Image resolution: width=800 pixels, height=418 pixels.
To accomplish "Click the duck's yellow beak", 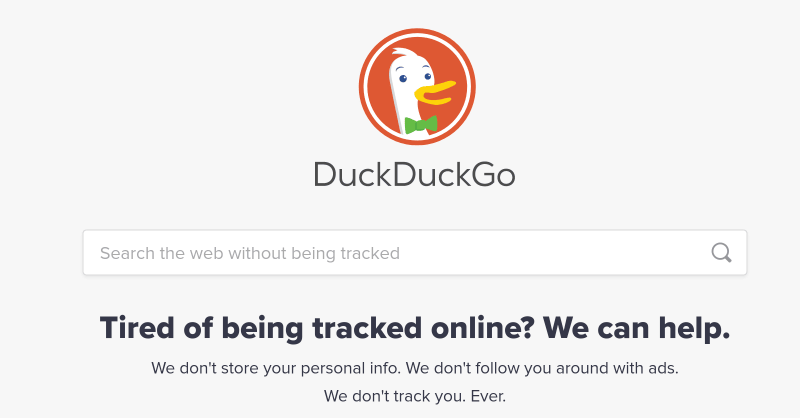I will 435,93.
